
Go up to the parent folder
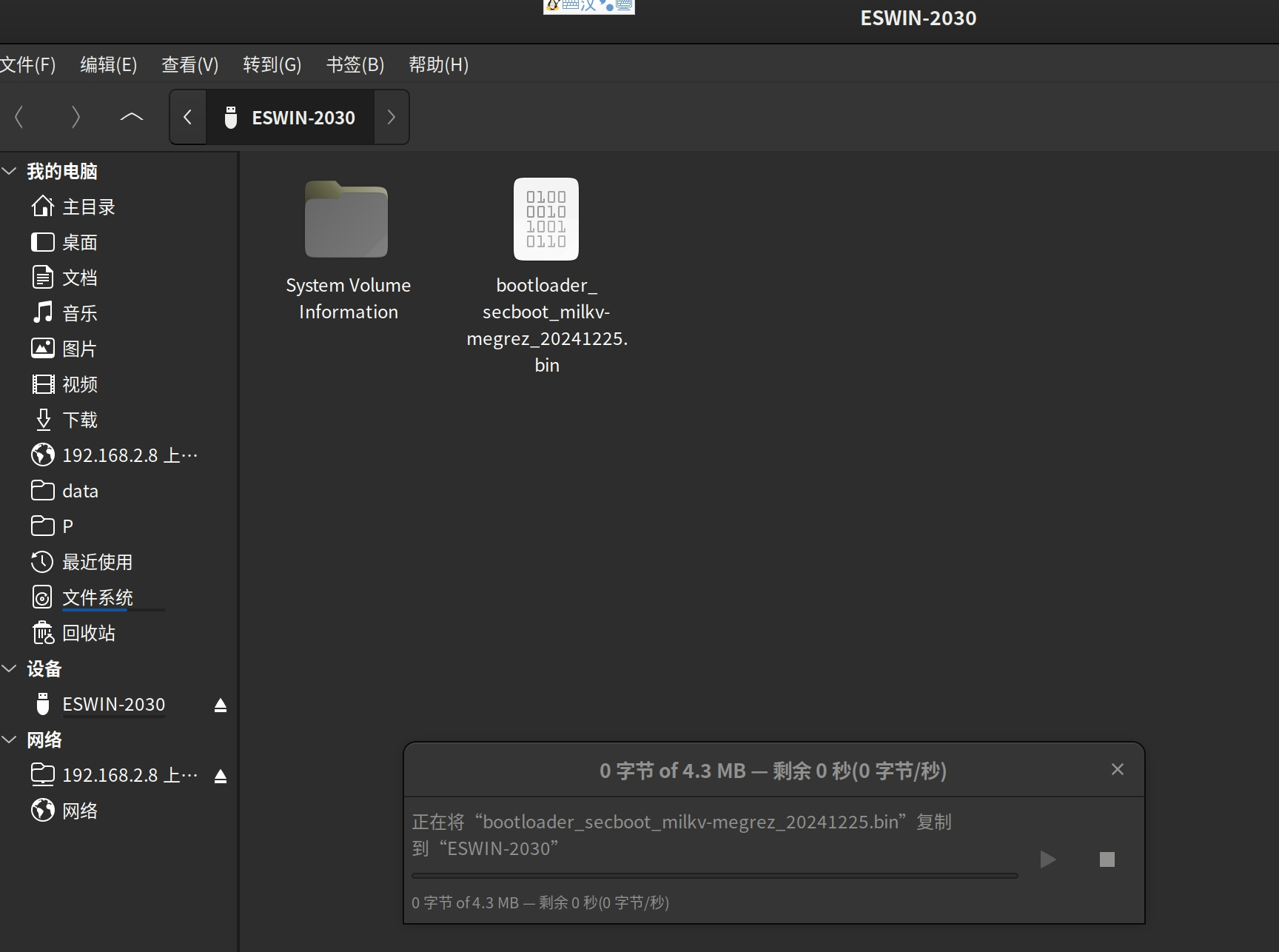(x=132, y=117)
